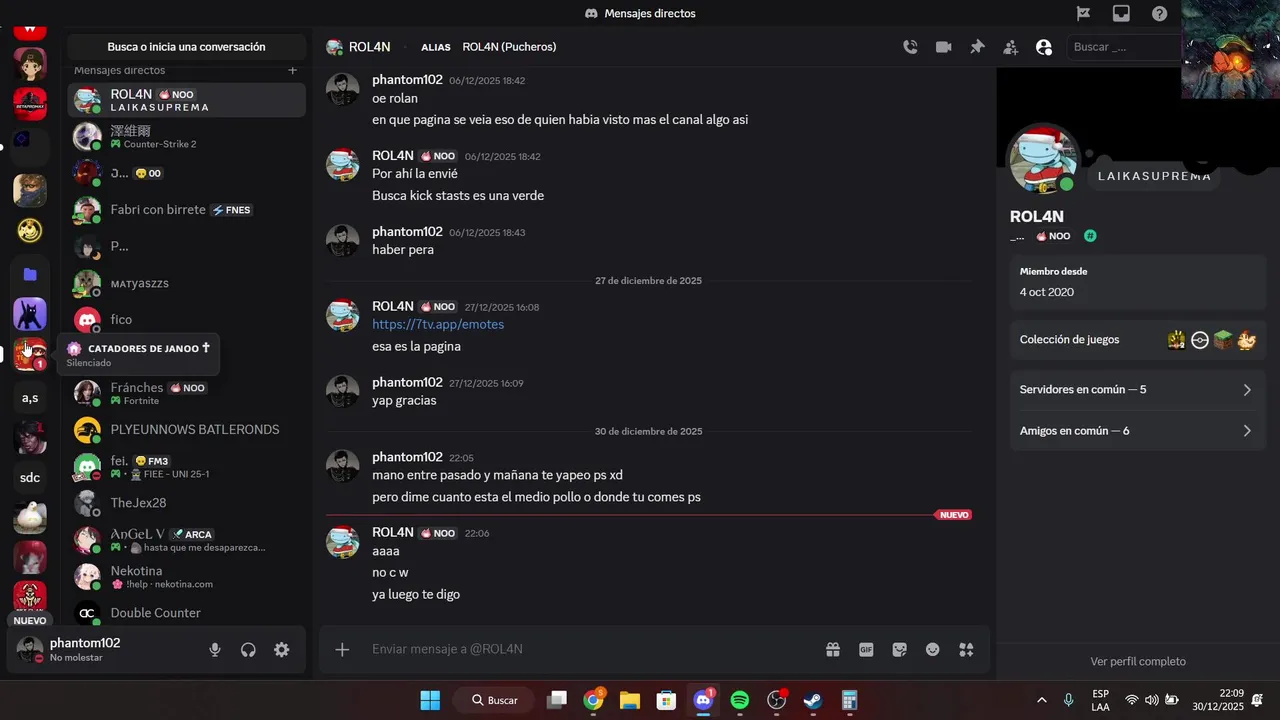1280x720 pixels.
Task: Start a video call icon
Action: click(x=943, y=47)
